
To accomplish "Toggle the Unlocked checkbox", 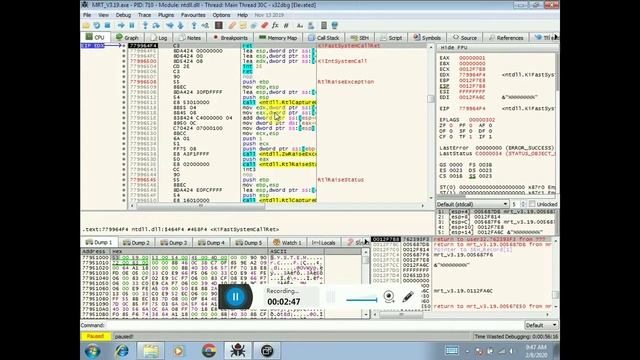I will 532,204.
